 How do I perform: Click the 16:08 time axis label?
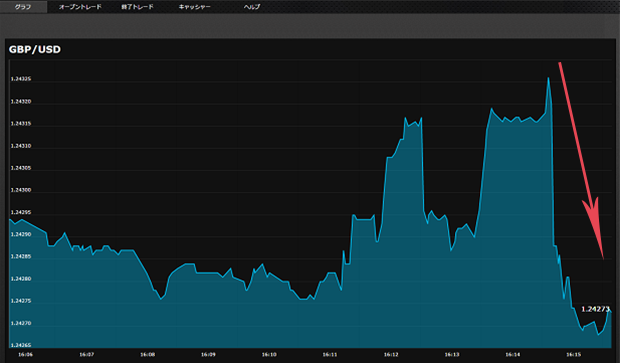[x=147, y=355]
